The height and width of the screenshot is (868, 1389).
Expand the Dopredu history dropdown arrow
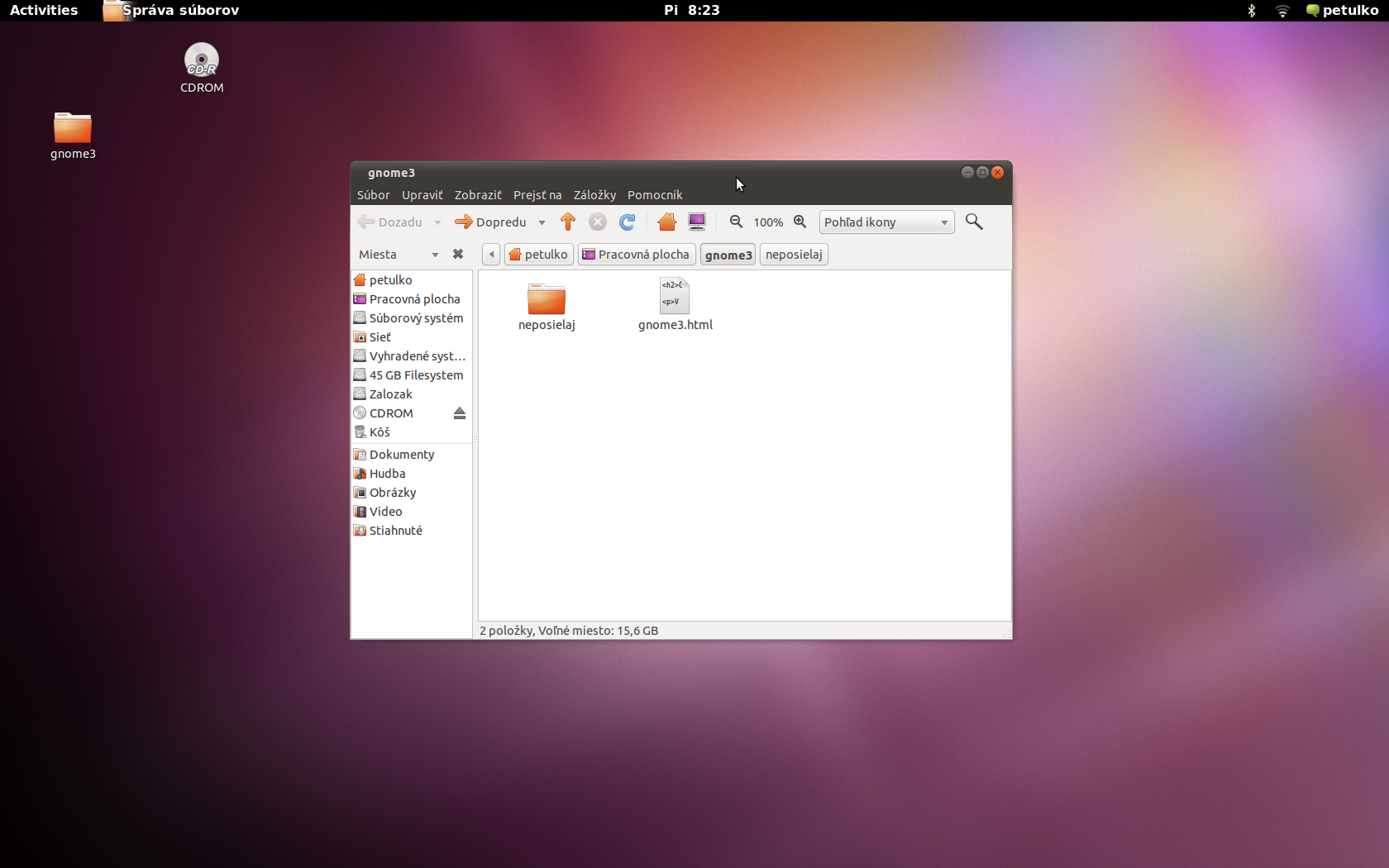pos(542,222)
